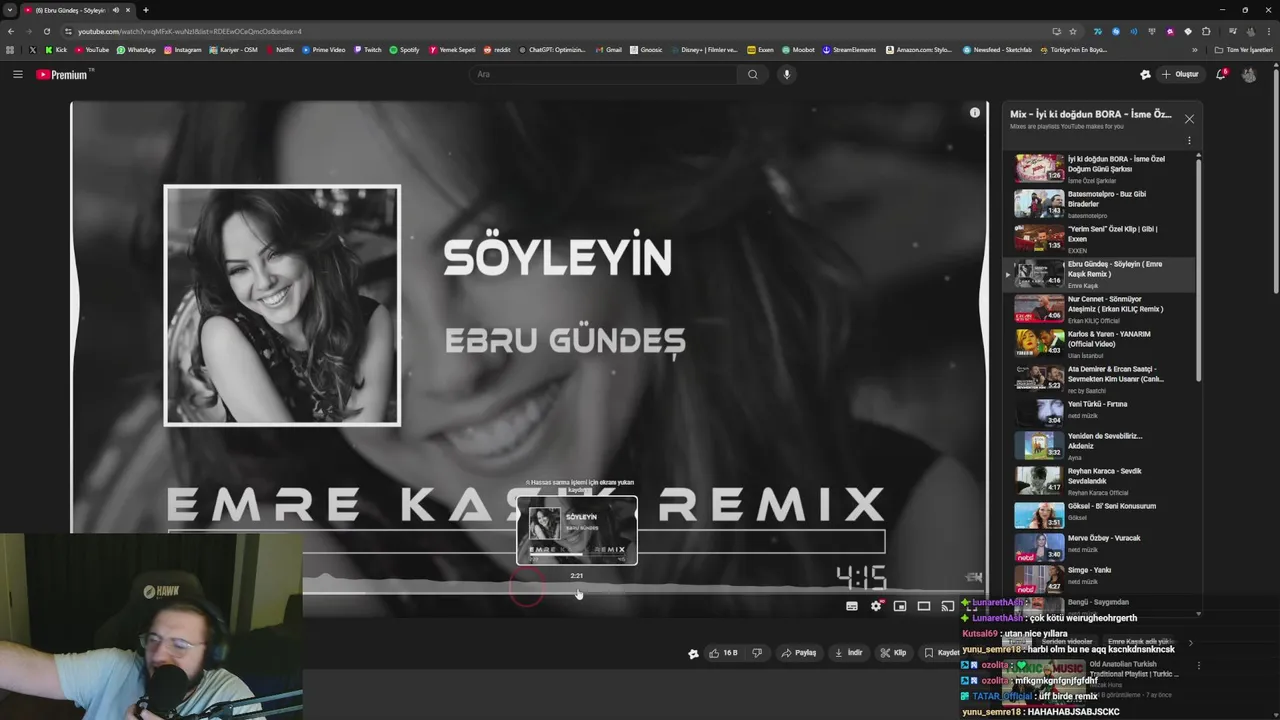Open the Netflix bookmark
Screen dimensions: 1280x720
point(280,50)
